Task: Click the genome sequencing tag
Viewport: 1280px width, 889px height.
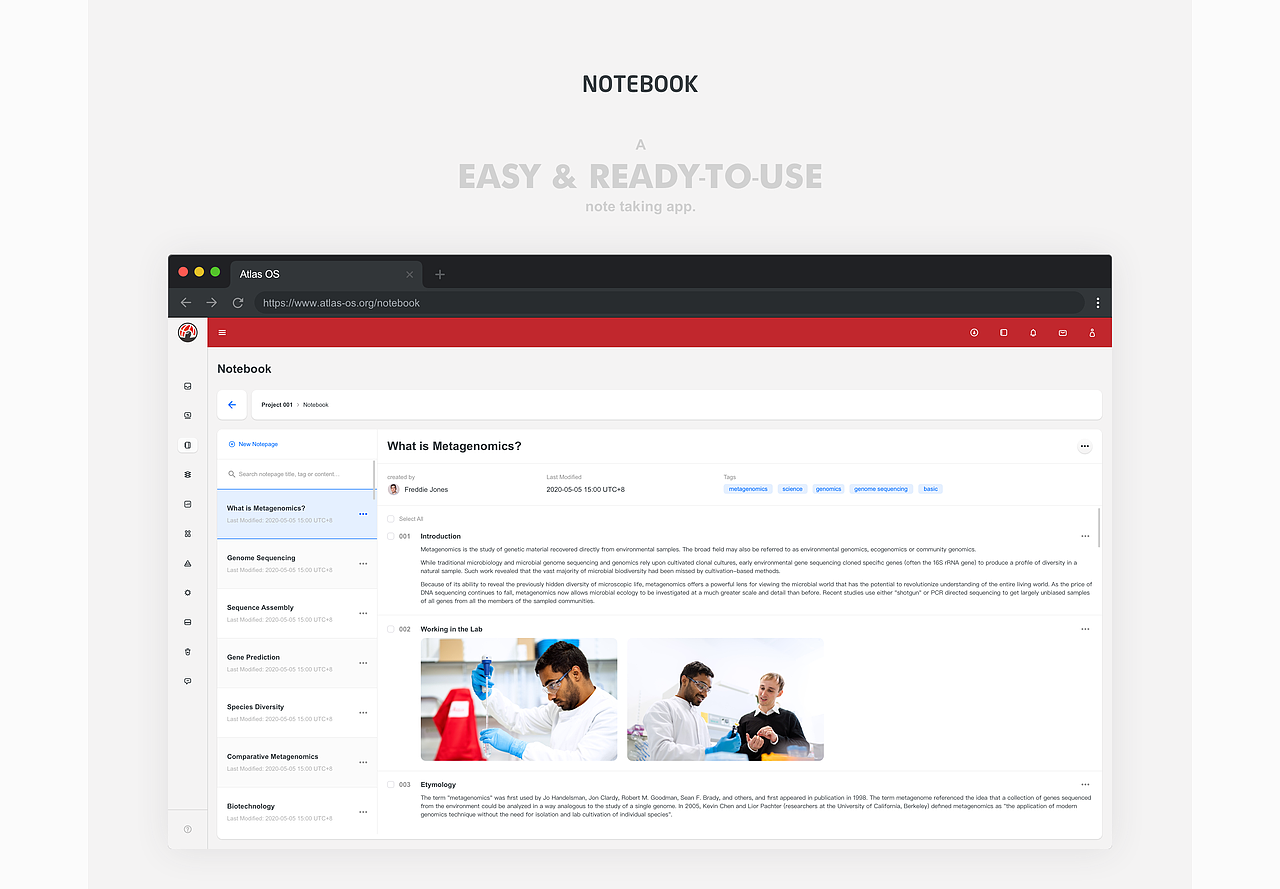Action: point(881,489)
